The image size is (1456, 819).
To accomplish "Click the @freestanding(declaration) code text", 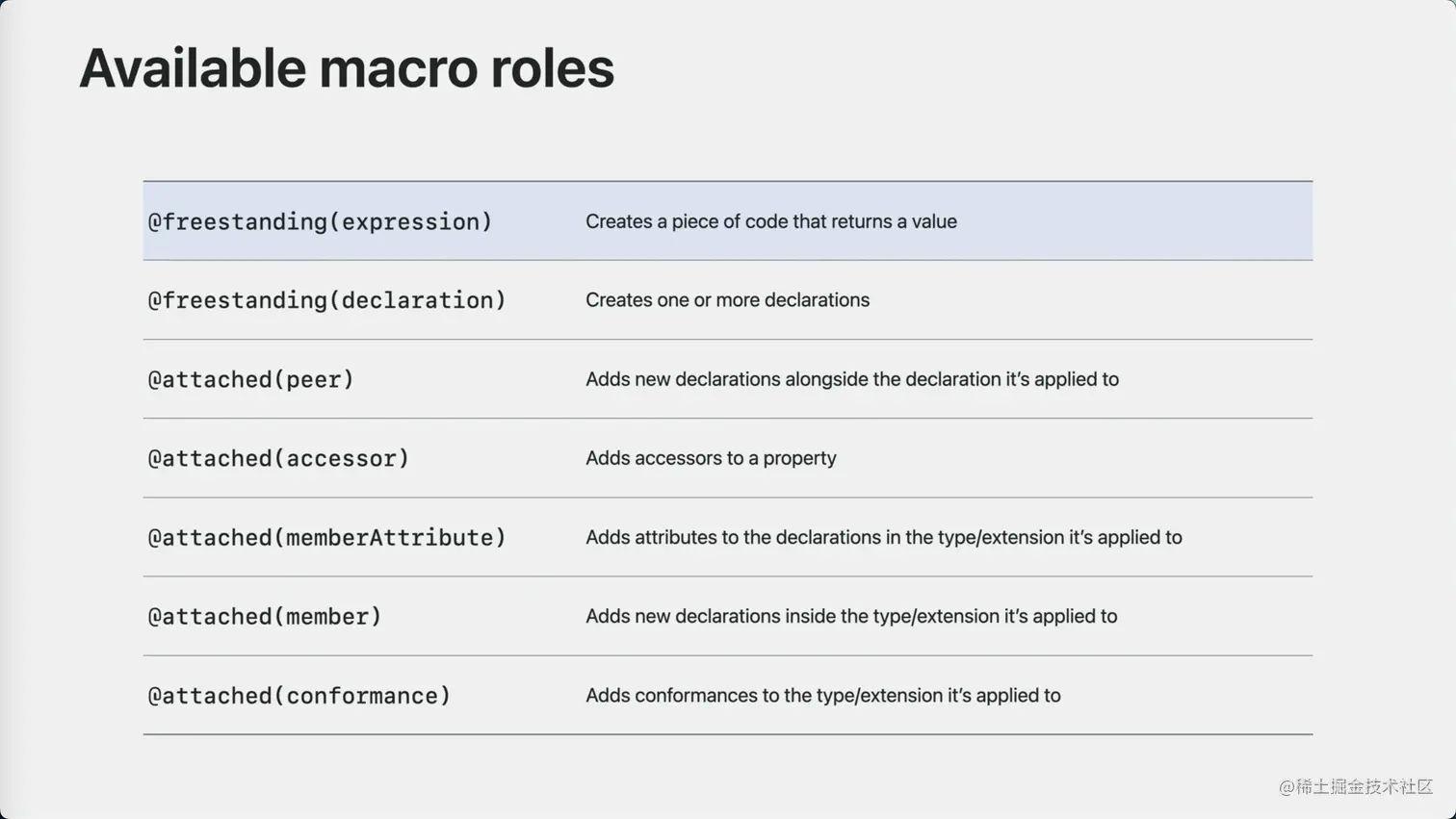I will tap(326, 300).
